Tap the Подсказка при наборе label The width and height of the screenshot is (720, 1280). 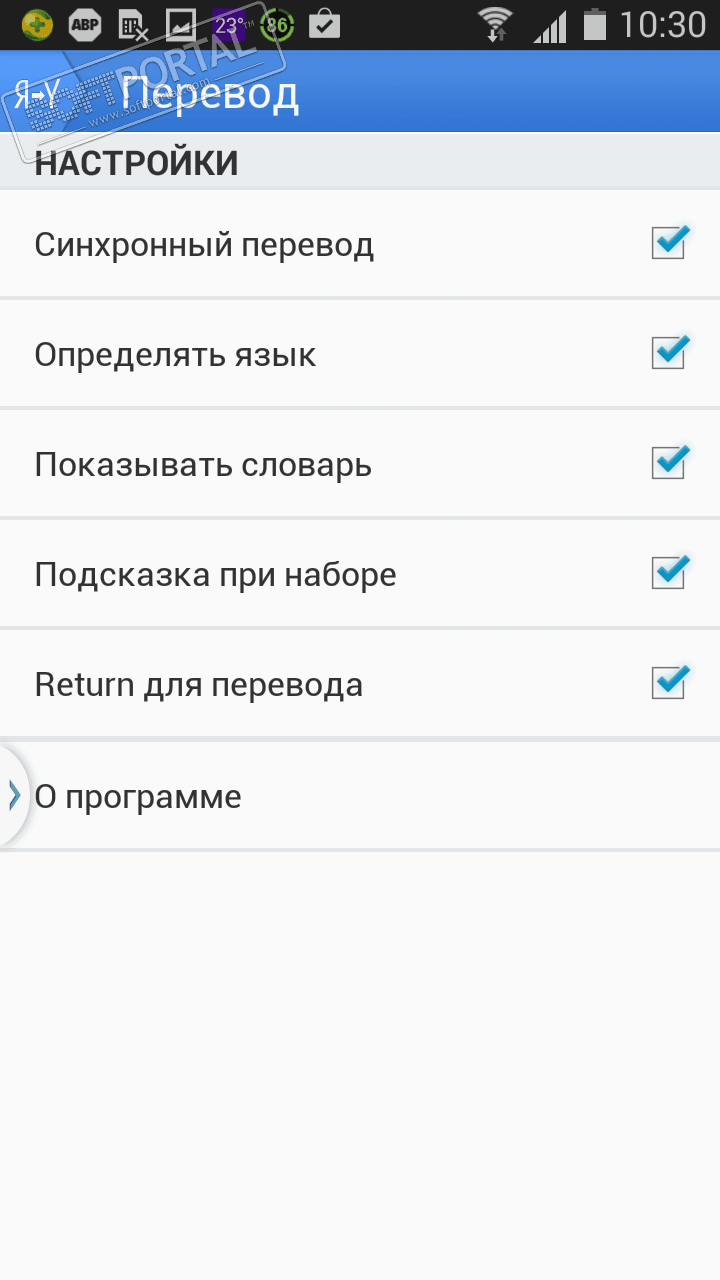tap(215, 575)
